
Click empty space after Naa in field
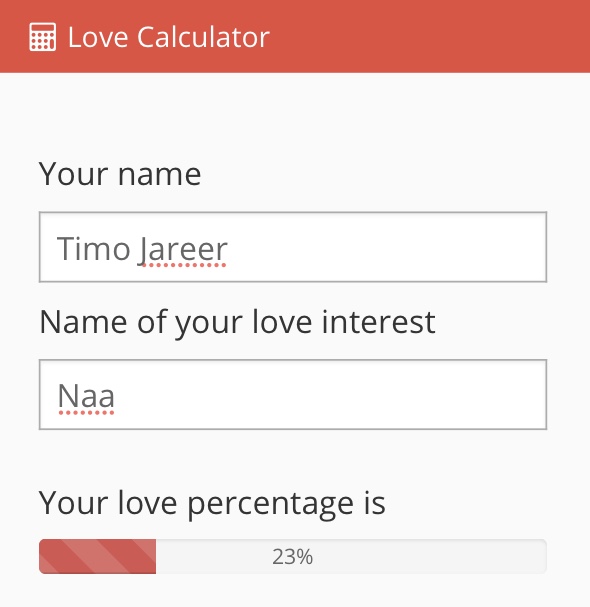[x=329, y=395]
